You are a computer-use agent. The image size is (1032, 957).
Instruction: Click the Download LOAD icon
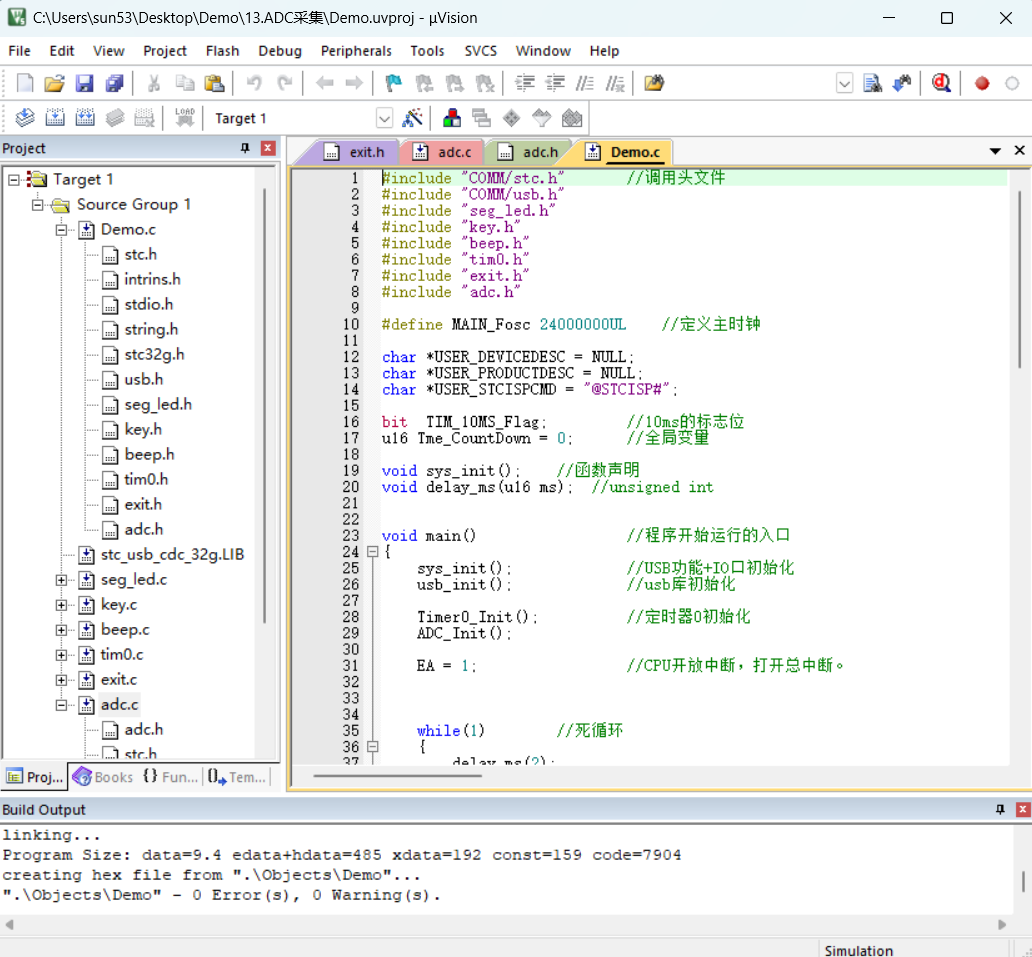pyautogui.click(x=185, y=118)
